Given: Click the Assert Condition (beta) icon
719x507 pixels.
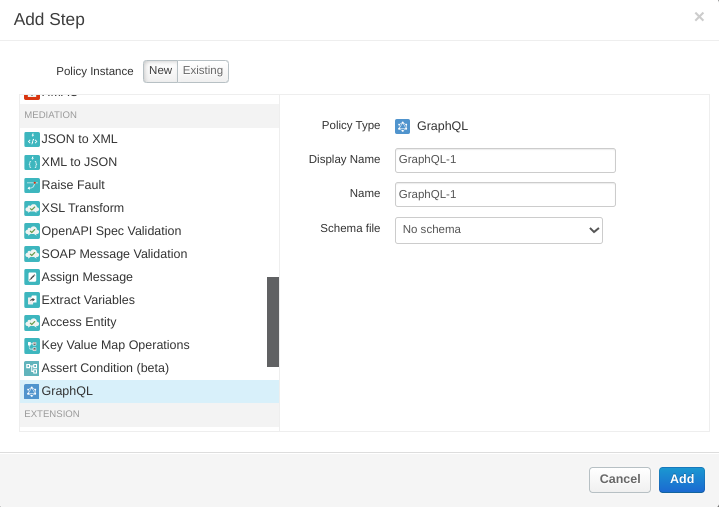Looking at the screenshot, I should pyautogui.click(x=31, y=368).
